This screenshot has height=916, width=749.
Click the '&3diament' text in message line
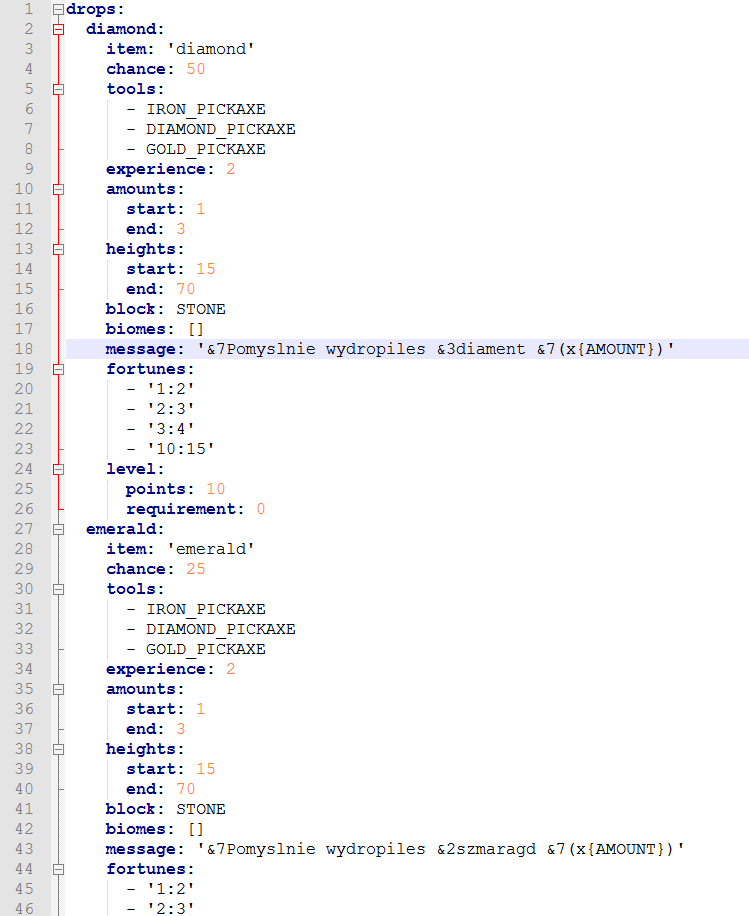(481, 349)
